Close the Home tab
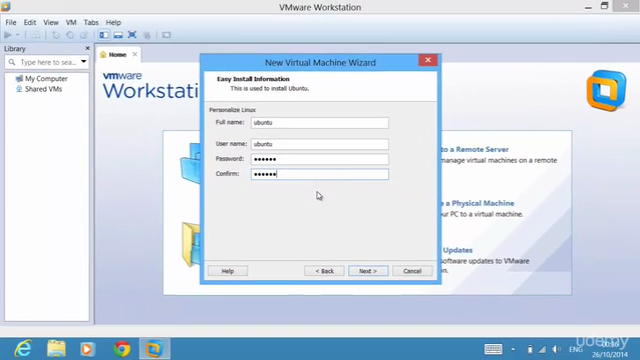This screenshot has width=640, height=360. click(x=135, y=54)
